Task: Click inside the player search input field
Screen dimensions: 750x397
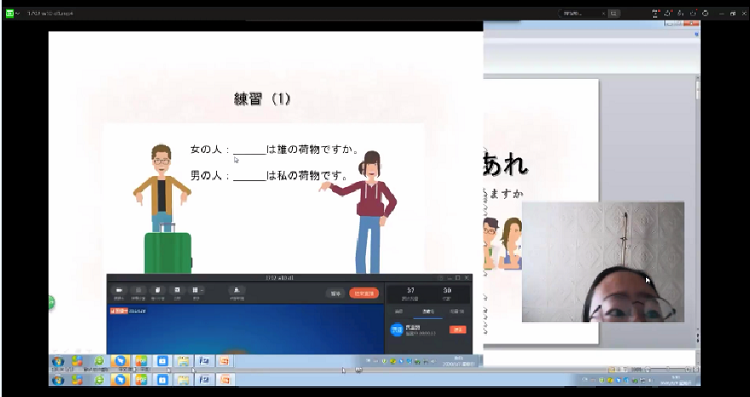Action: coord(580,13)
